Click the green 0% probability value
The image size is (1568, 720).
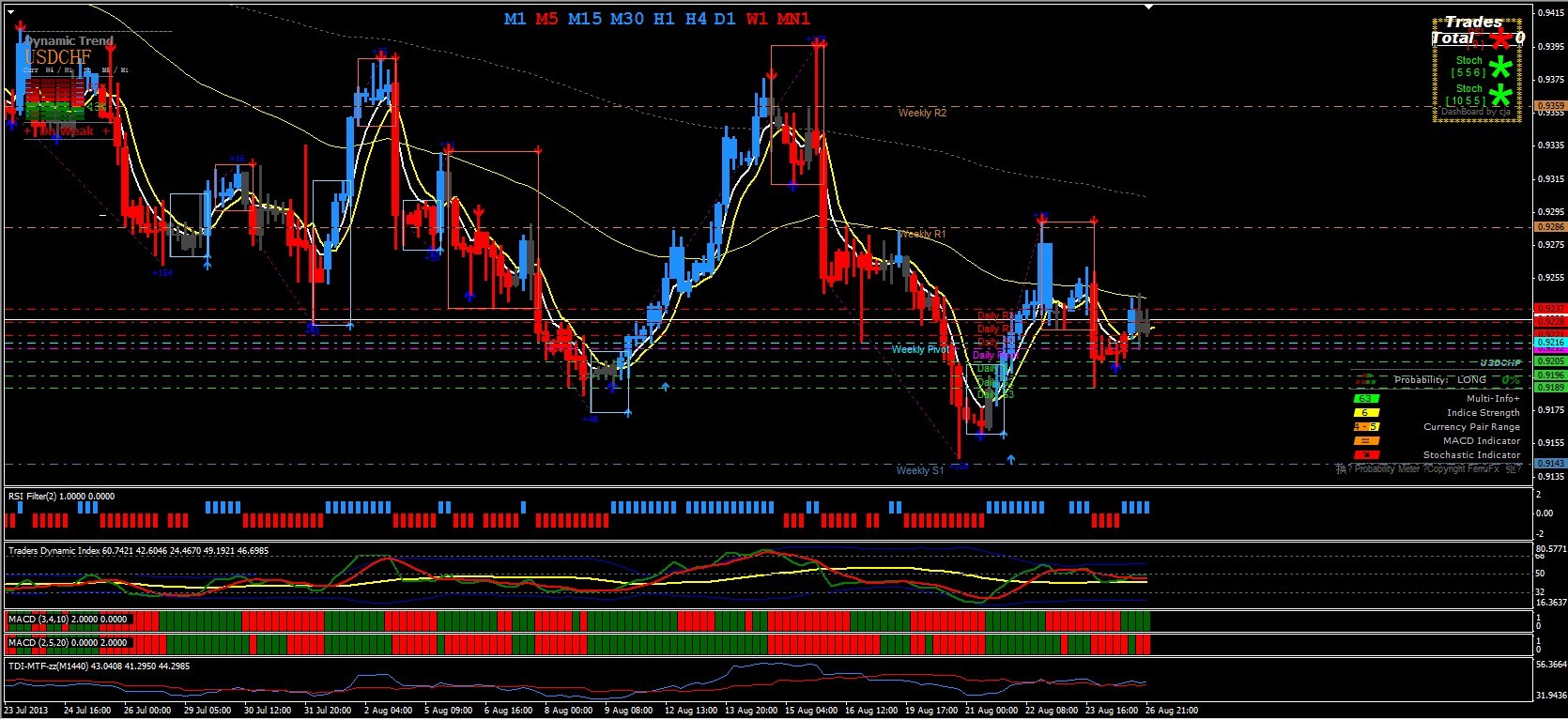(x=1511, y=380)
